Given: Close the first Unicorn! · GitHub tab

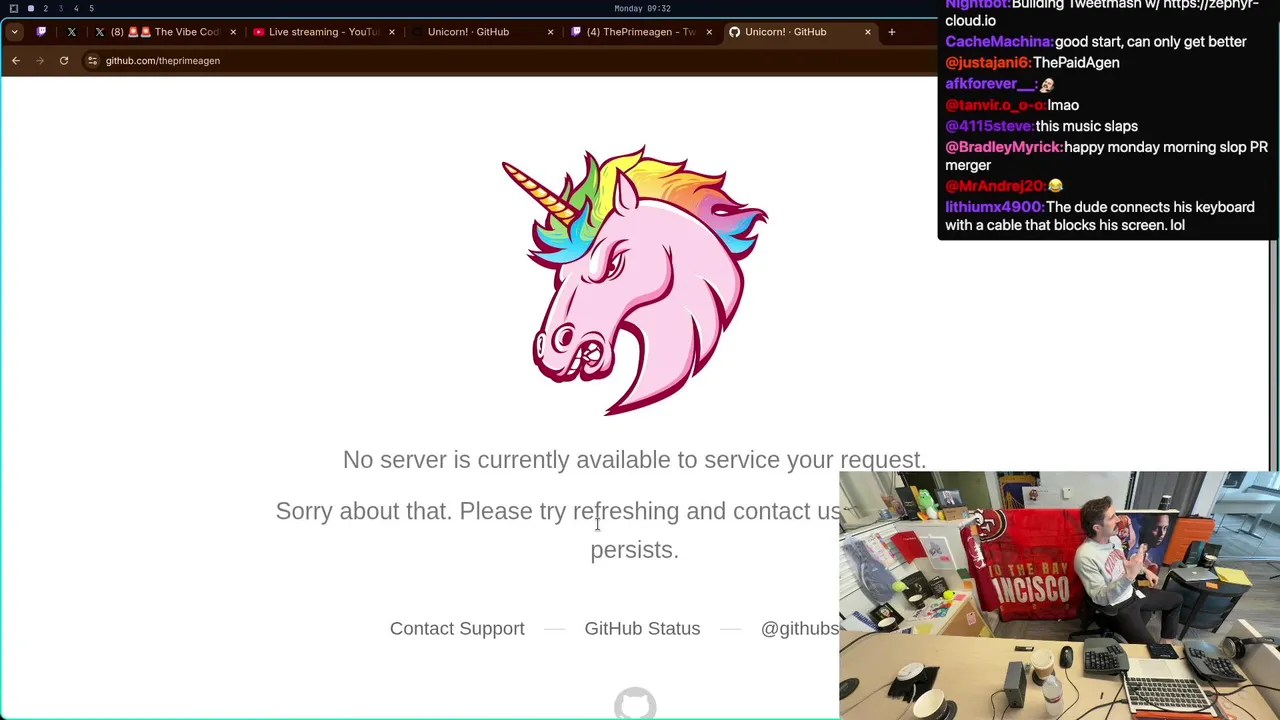Looking at the screenshot, I should 550,32.
